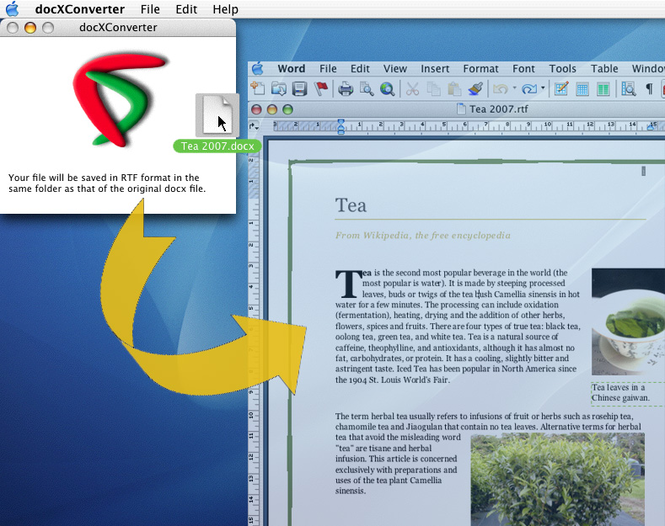Screen dimensions: 665x526
Task: Click the 'Your file will be saved' message
Action: click(107, 183)
